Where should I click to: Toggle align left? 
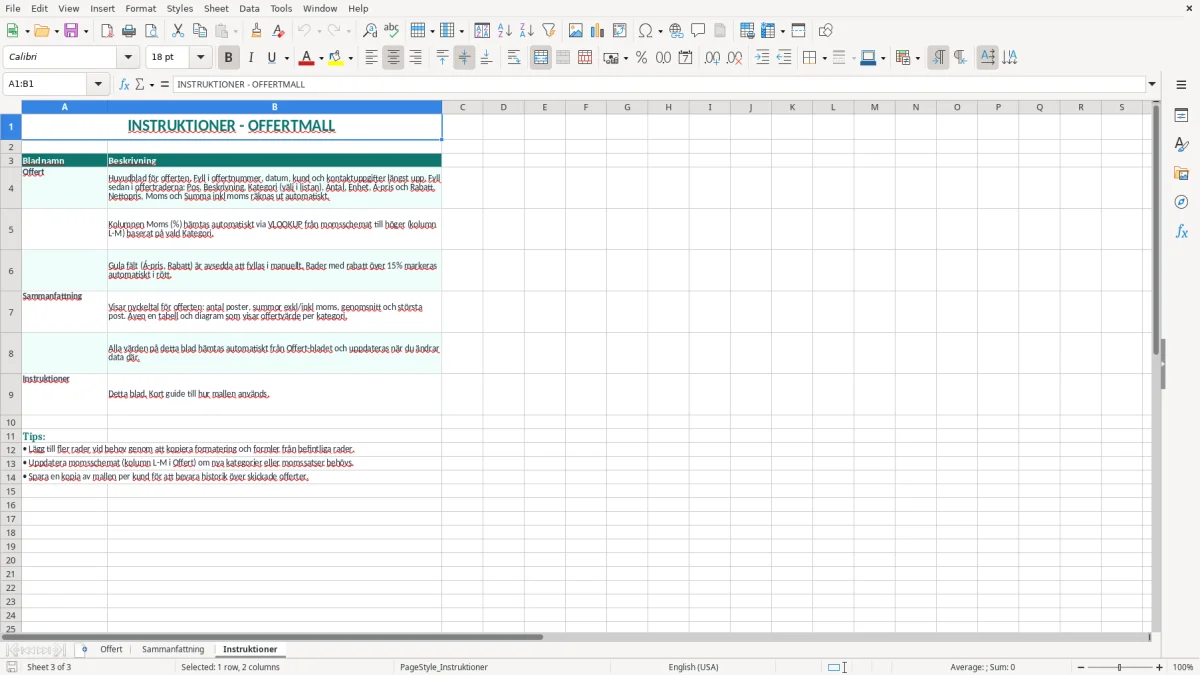[x=371, y=58]
